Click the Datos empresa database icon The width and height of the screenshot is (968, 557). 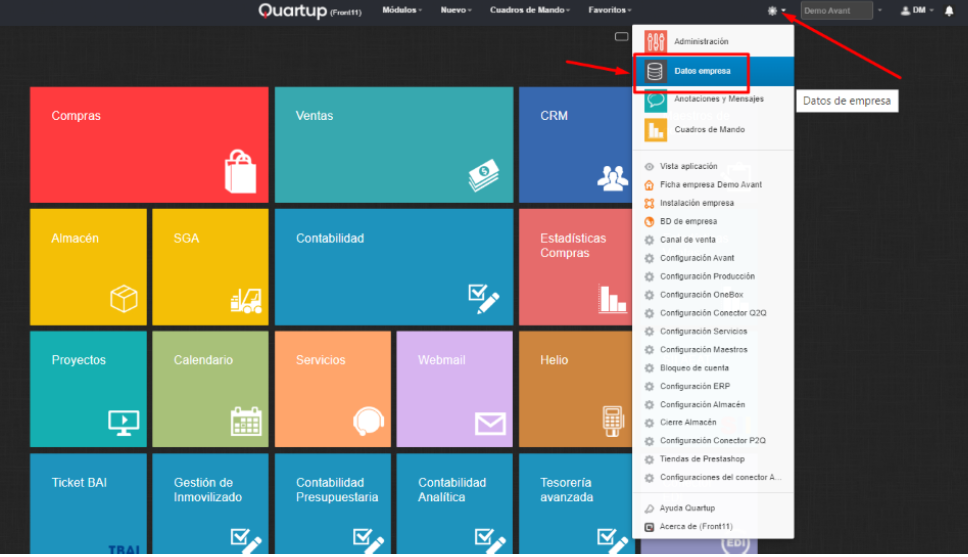click(x=655, y=71)
